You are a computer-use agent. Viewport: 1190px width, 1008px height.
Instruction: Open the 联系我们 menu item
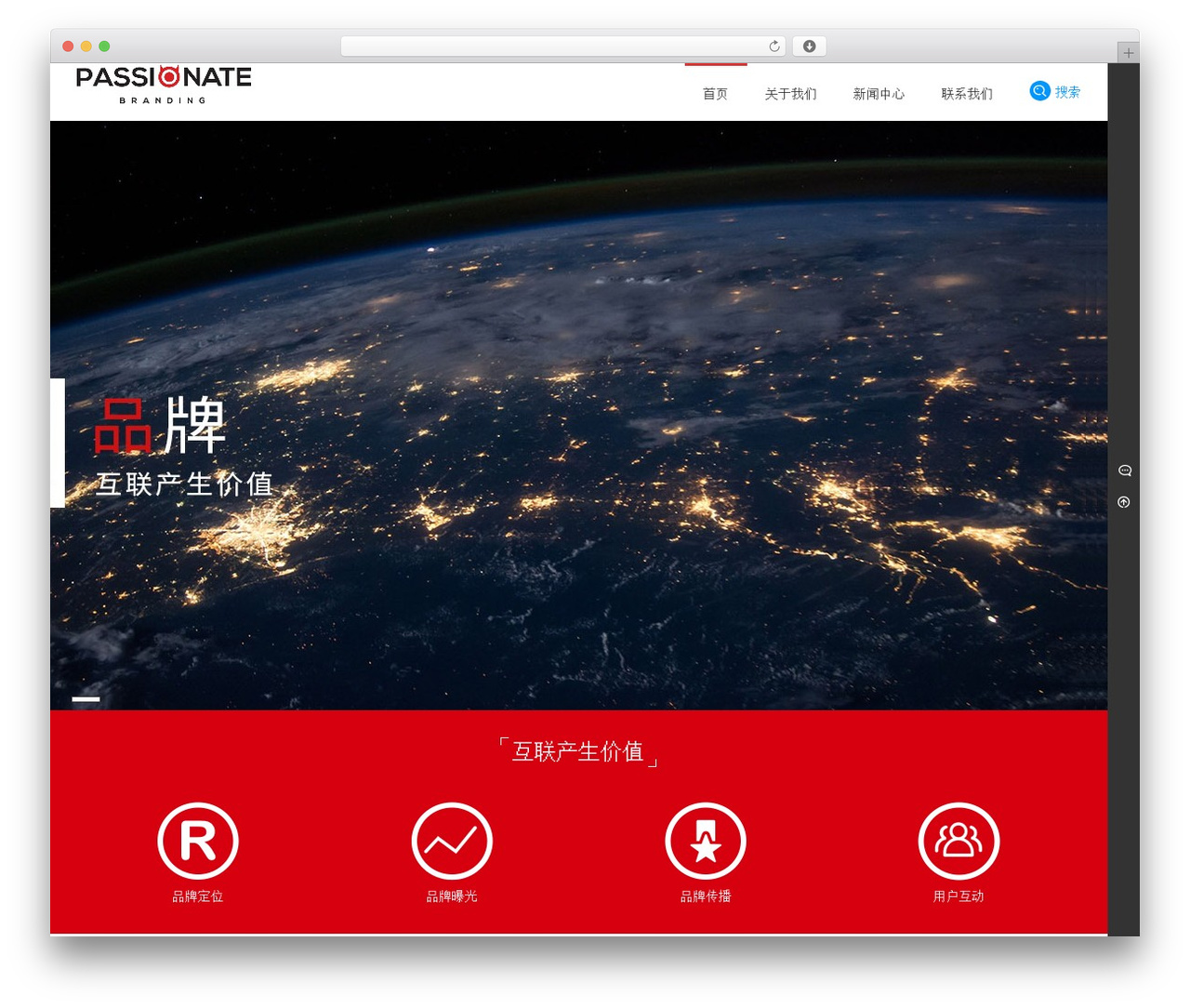point(967,94)
